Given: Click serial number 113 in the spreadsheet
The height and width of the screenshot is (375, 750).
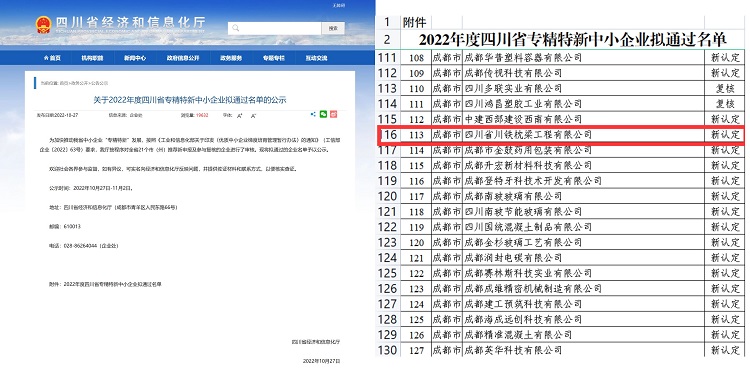Looking at the screenshot, I should 417,135.
